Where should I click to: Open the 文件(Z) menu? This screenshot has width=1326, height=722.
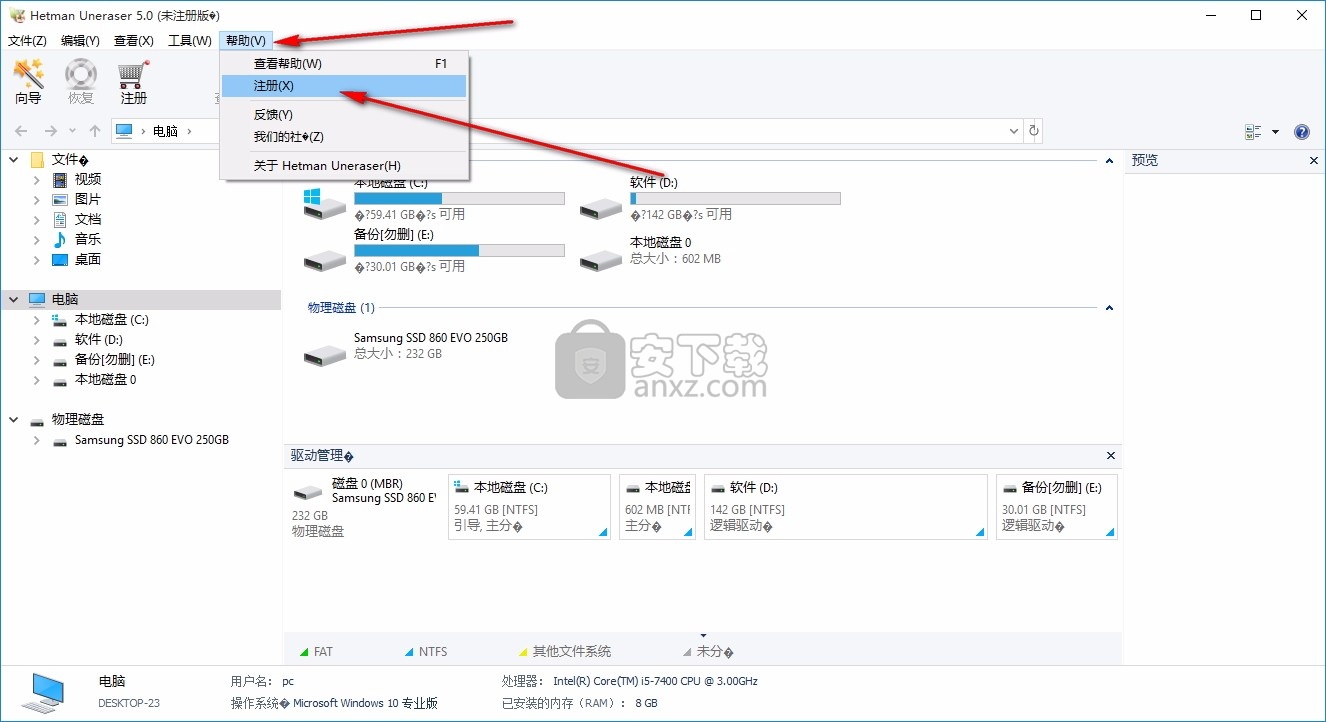point(27,40)
